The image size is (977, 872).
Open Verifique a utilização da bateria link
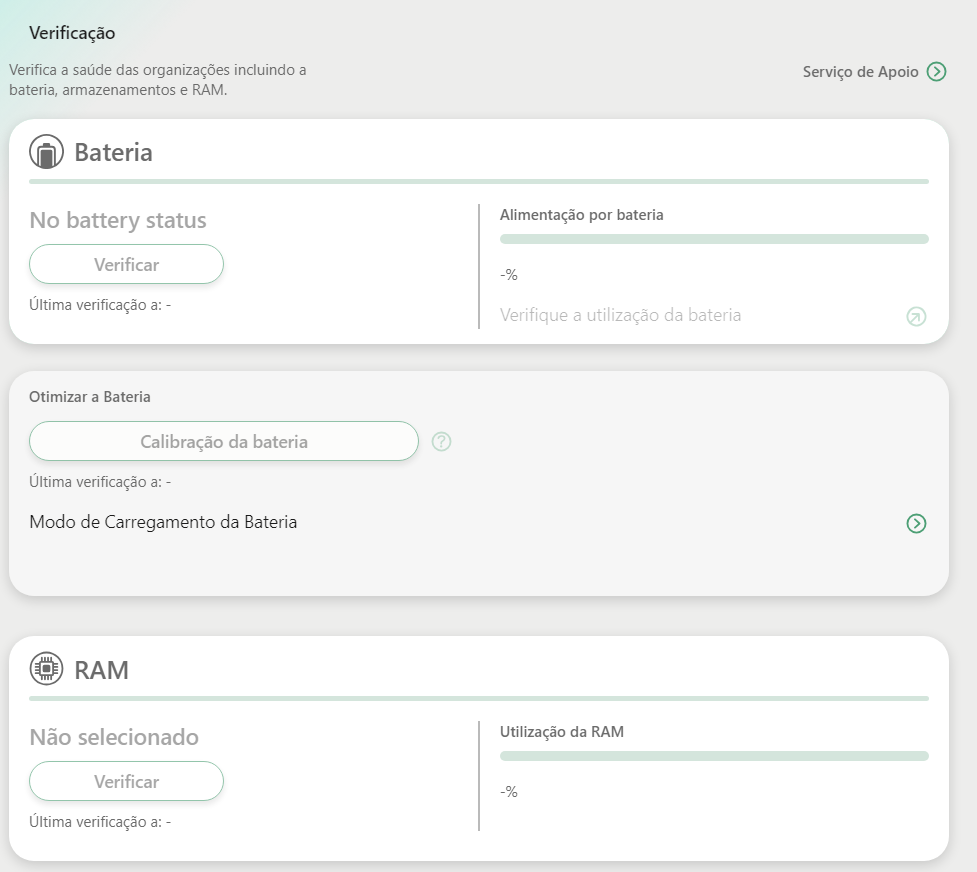(620, 315)
